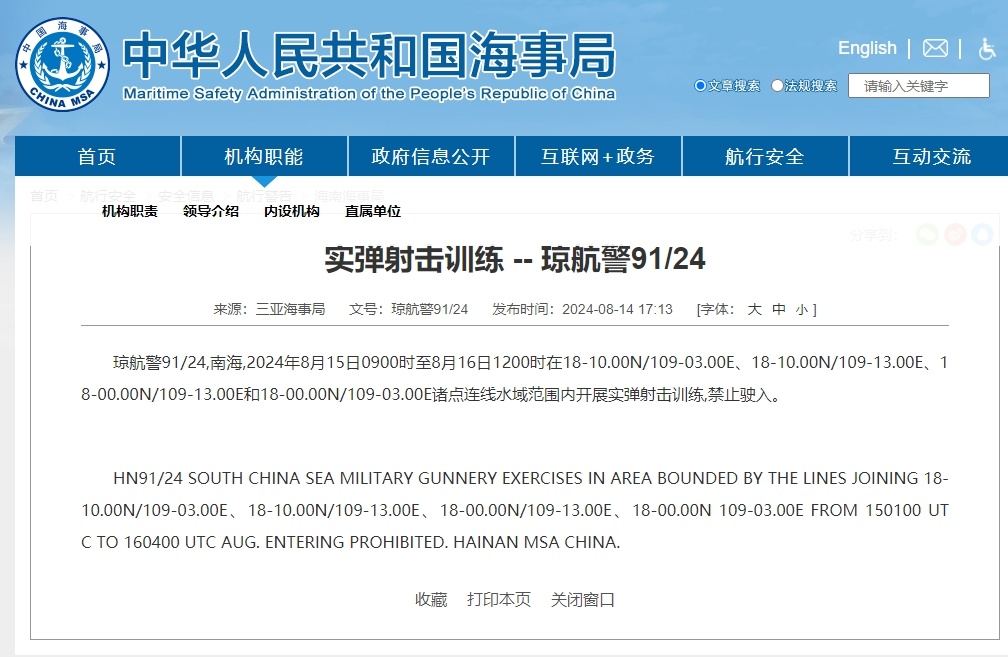Set font size to 中

(779, 309)
